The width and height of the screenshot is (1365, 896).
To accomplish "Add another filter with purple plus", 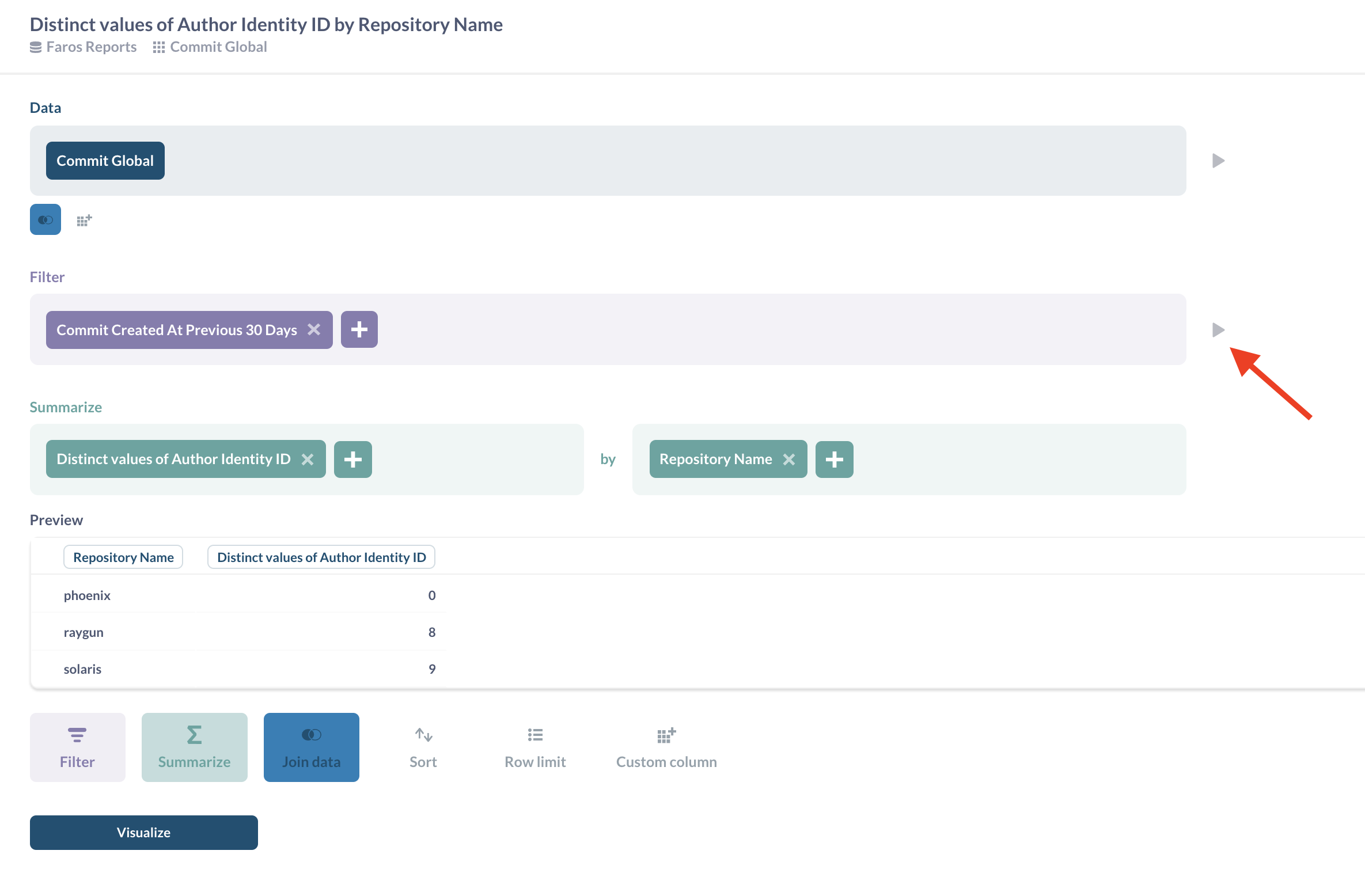I will click(359, 329).
